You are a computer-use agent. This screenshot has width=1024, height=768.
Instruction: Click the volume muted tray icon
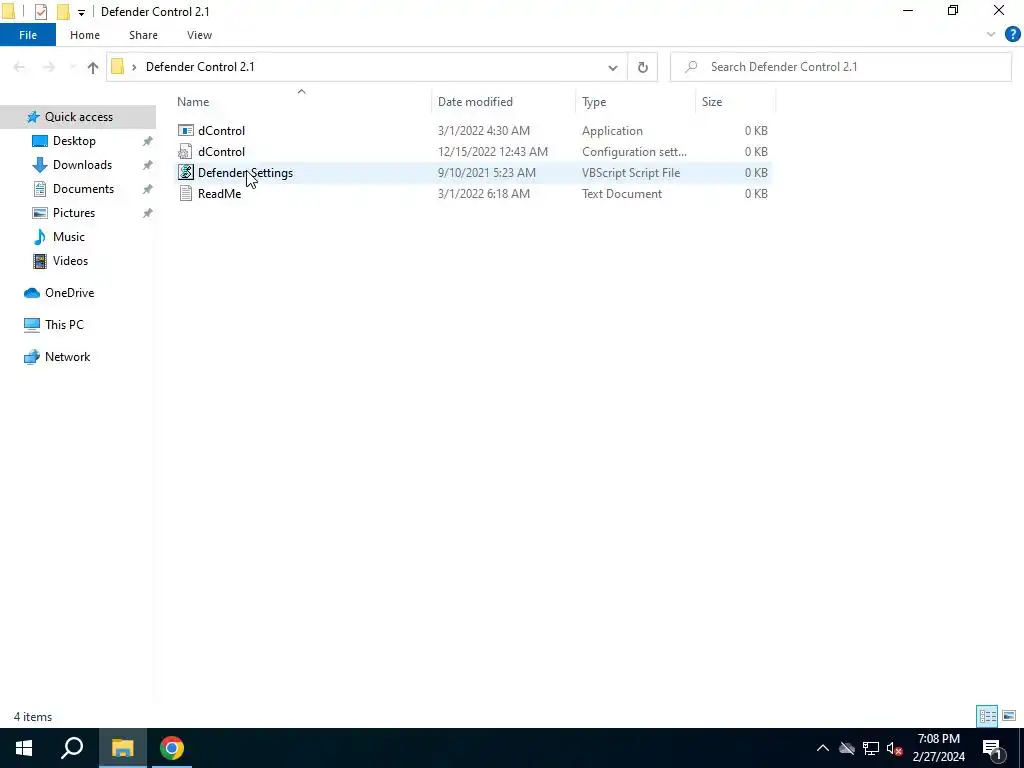tap(894, 748)
